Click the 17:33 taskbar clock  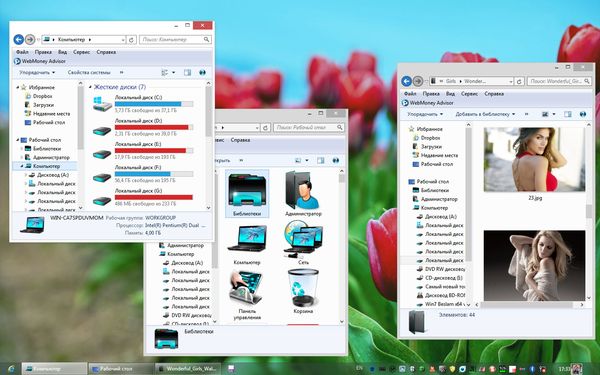(564, 369)
